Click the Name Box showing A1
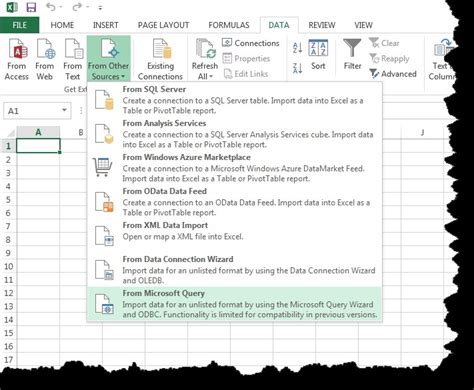 [x=31, y=111]
